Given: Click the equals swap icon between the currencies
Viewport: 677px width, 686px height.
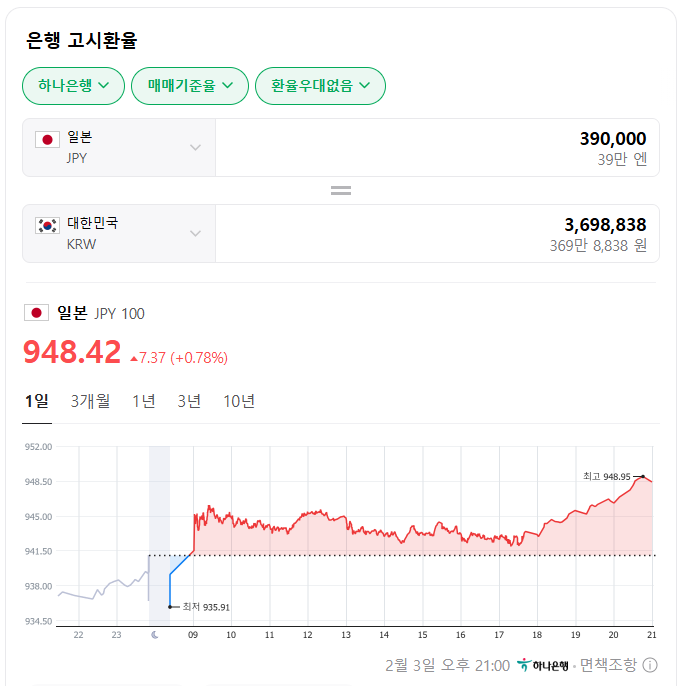Looking at the screenshot, I should point(341,190).
